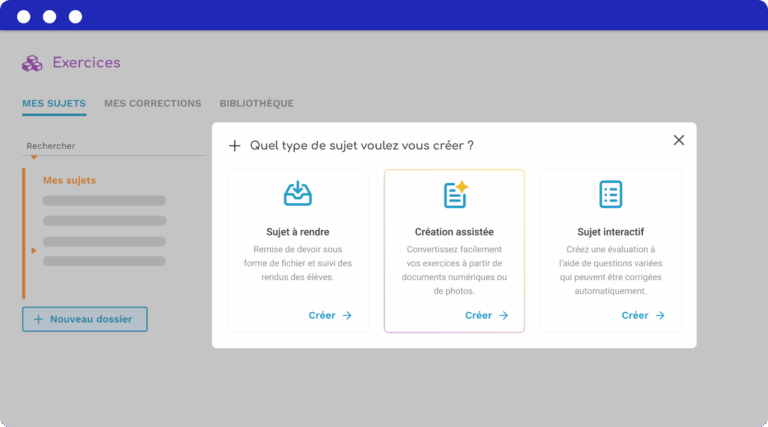Click the arrow next to Sujet interactif Créer
The width and height of the screenshot is (768, 427).
660,315
